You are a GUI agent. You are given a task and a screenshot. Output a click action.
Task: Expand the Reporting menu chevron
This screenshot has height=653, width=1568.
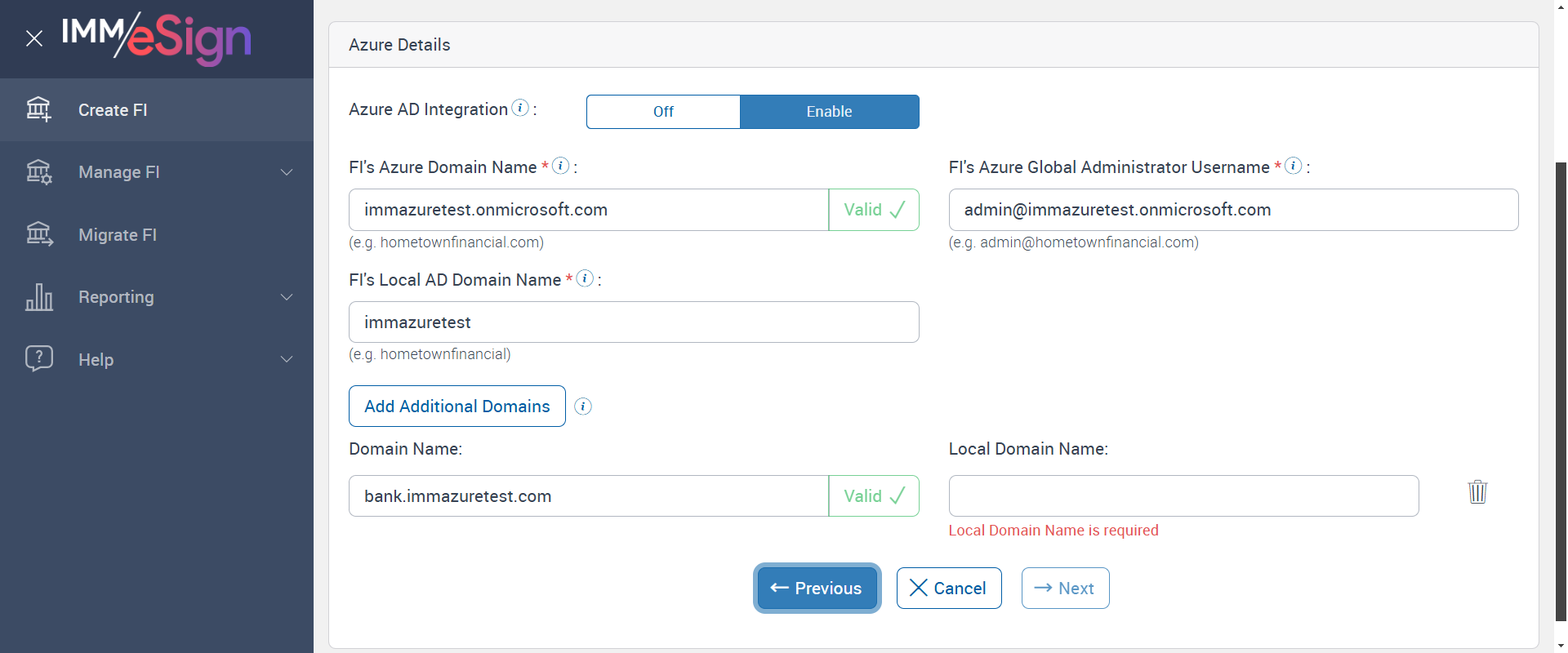coord(287,297)
